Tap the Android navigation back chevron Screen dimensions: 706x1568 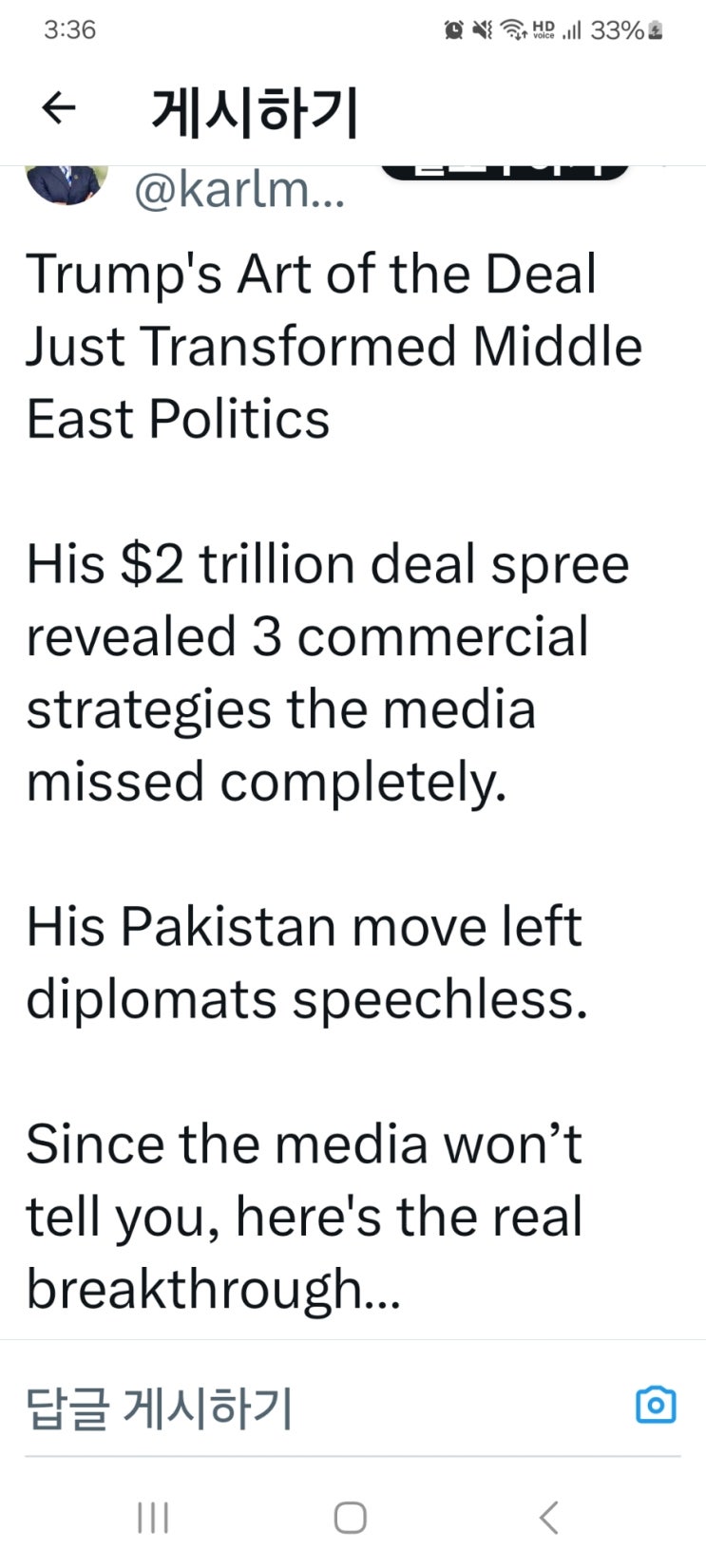click(548, 1517)
